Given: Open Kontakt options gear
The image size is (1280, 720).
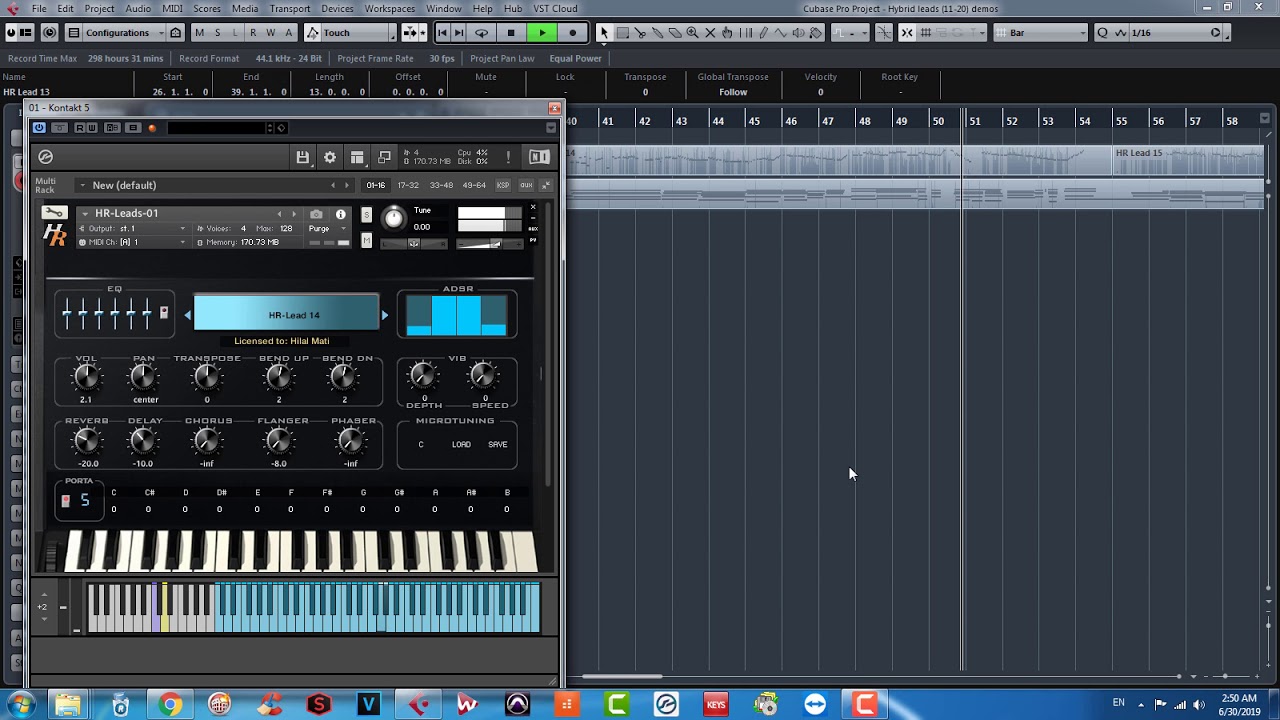Looking at the screenshot, I should [x=330, y=157].
